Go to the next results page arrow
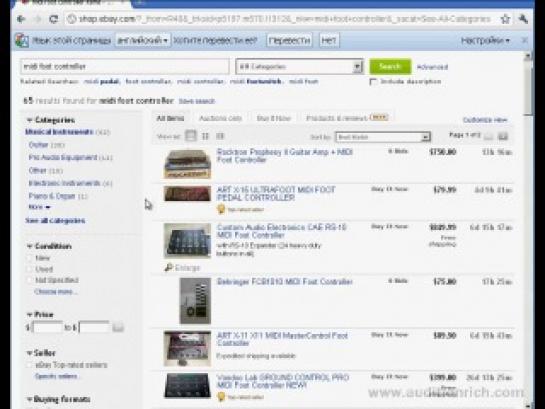 click(503, 136)
